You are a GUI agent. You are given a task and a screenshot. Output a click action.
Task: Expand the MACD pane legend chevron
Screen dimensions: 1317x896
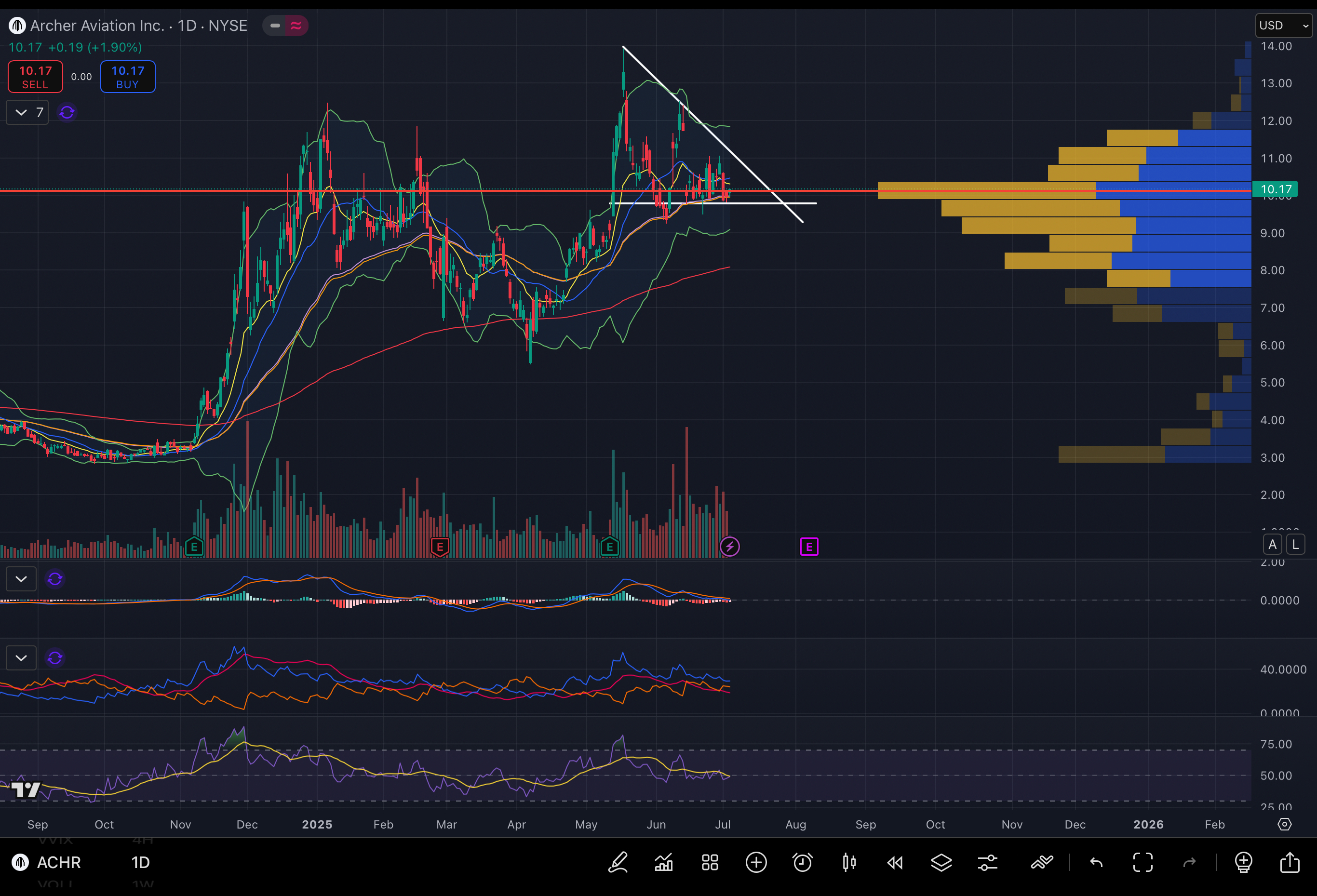(21, 579)
